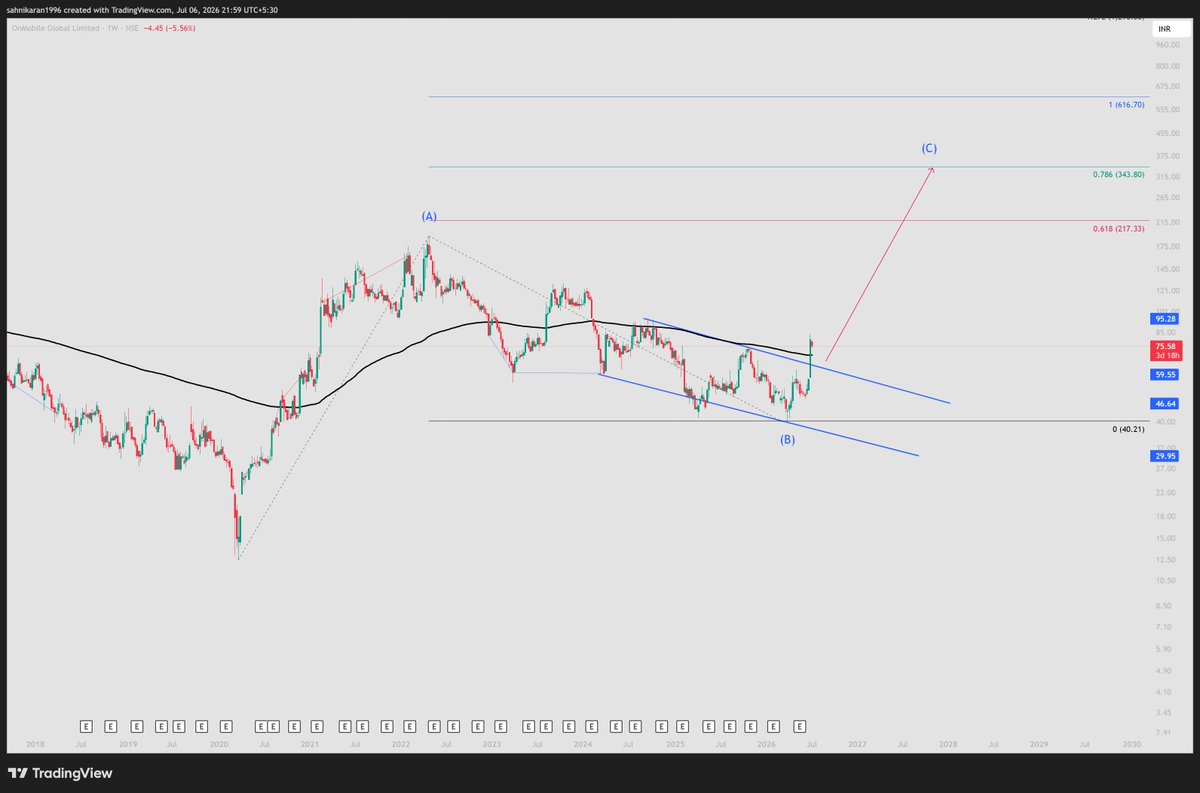Click the earliest earnings E marker
1200x793 pixels.
[x=86, y=726]
